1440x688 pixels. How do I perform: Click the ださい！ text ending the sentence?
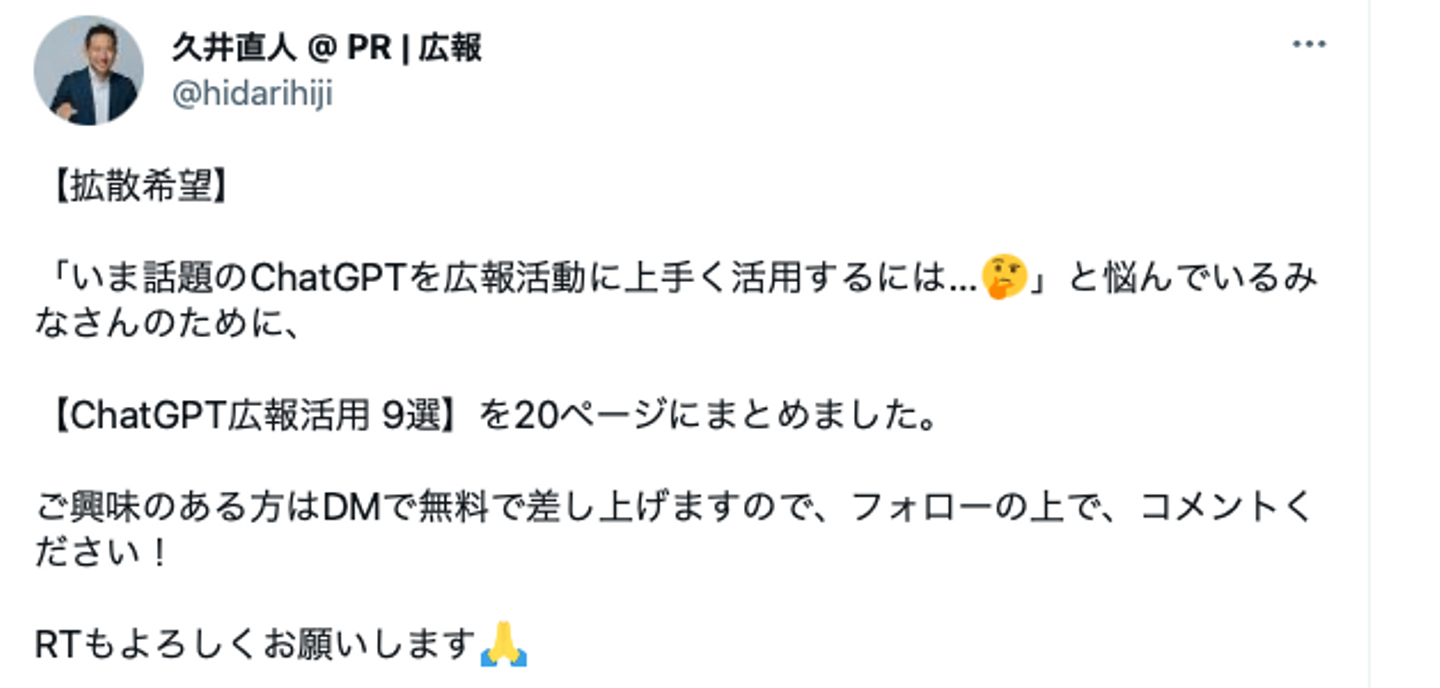point(100,554)
